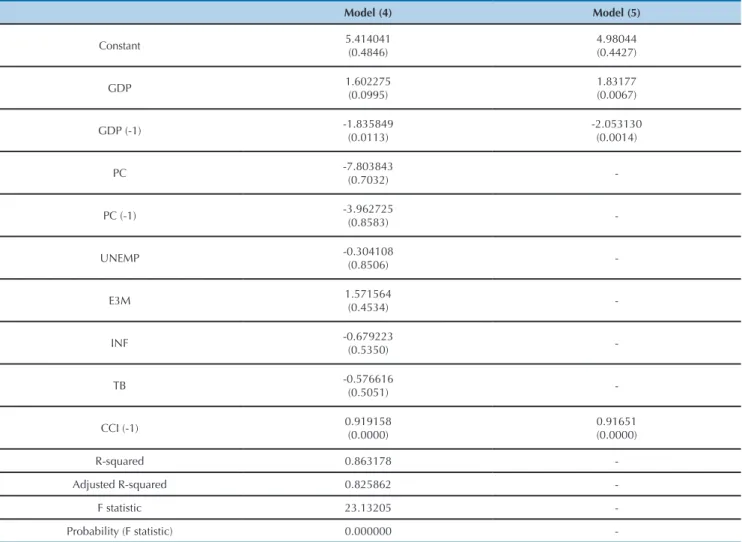Select the GDP (-1) value -1.835849
Image resolution: width=742 pixels, height=542 pixels.
click(368, 124)
